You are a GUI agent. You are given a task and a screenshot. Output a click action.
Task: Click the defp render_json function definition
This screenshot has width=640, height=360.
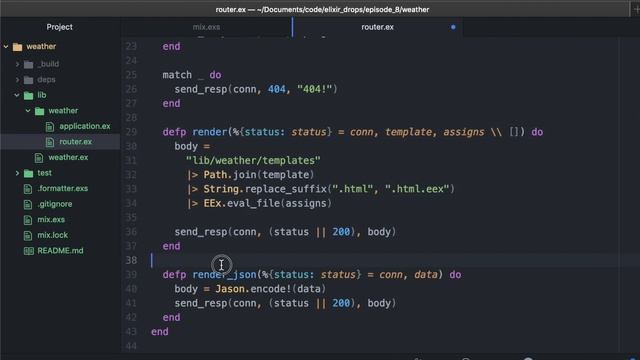(312, 275)
